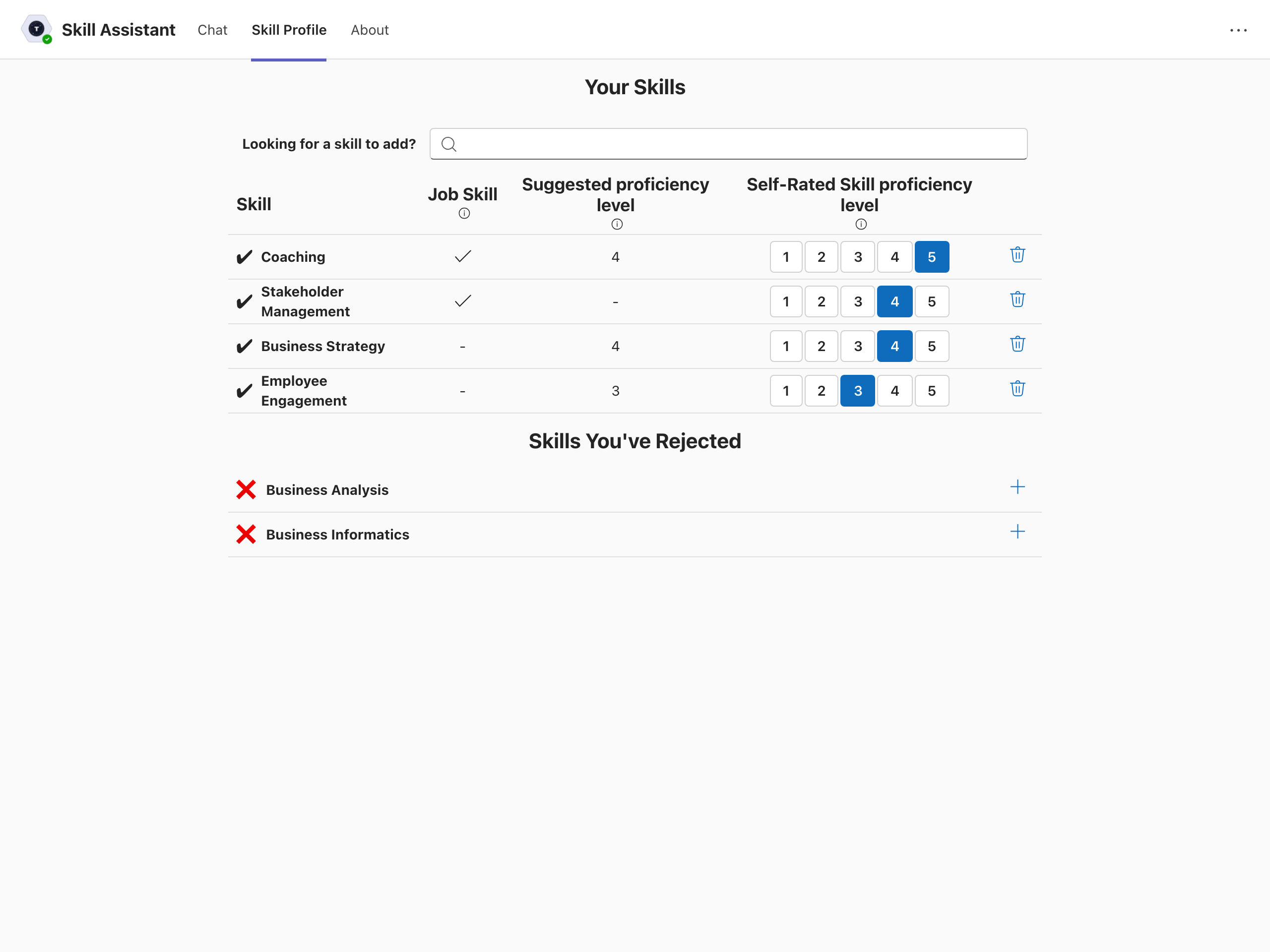Add back the Business Informatics skill
Image resolution: width=1270 pixels, height=952 pixels.
[x=1017, y=532]
